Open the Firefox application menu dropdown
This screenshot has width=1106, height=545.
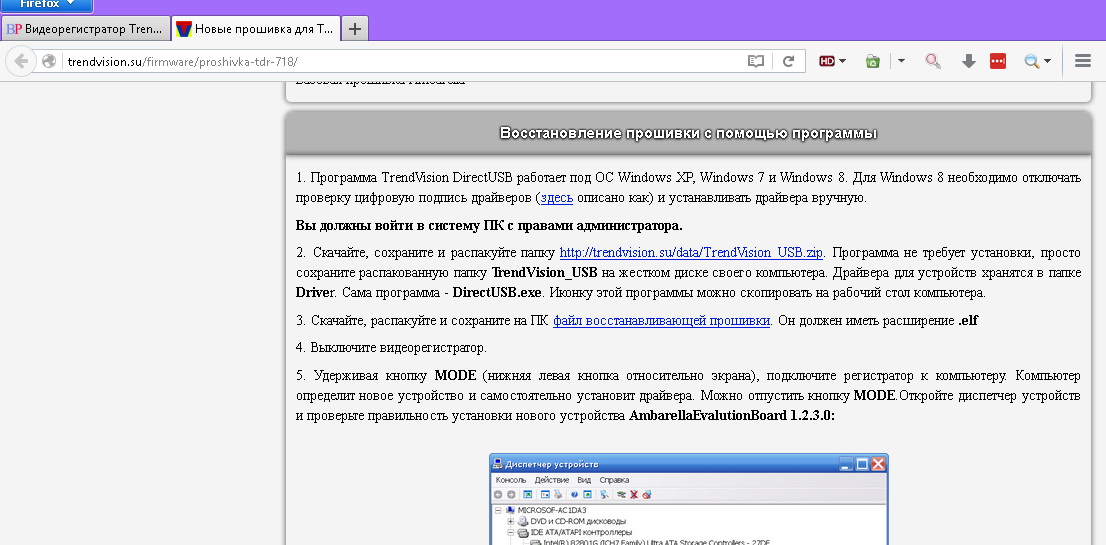(x=47, y=5)
